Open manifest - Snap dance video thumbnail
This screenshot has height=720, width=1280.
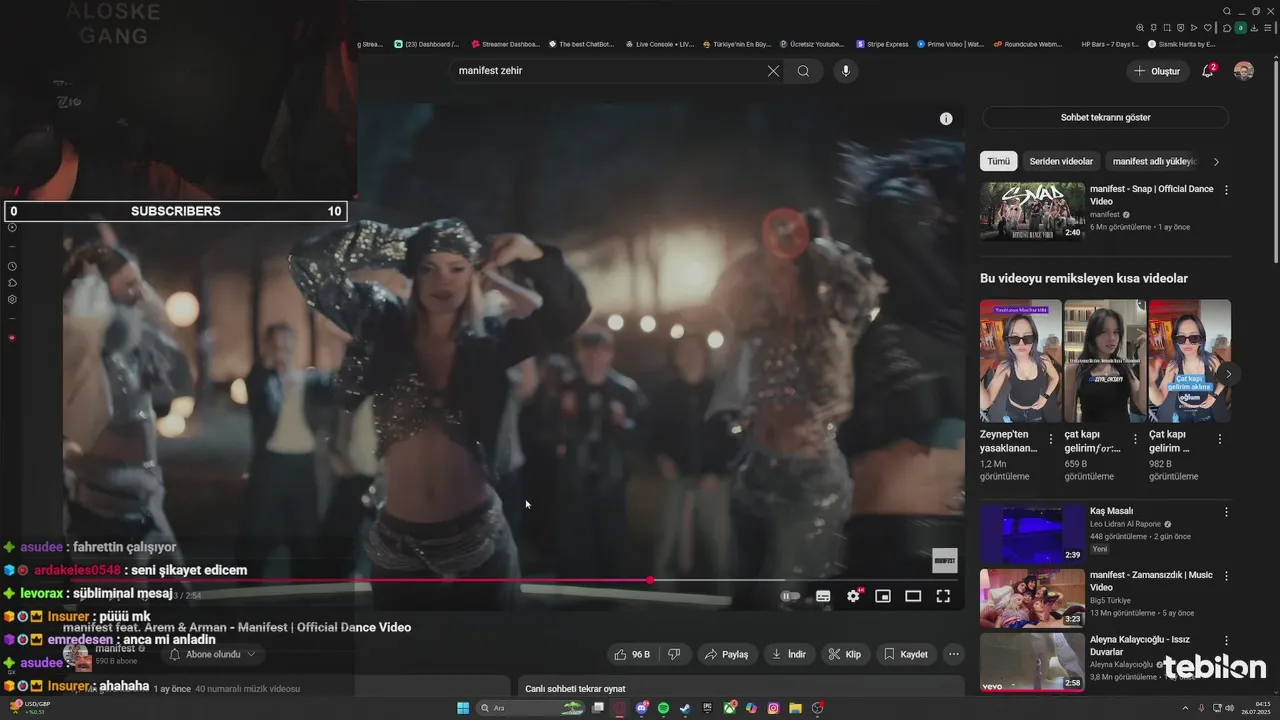pos(1032,211)
